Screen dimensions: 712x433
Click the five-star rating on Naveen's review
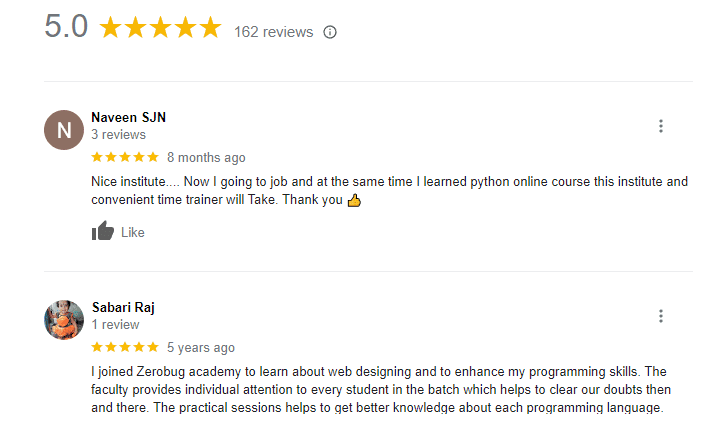click(x=125, y=157)
